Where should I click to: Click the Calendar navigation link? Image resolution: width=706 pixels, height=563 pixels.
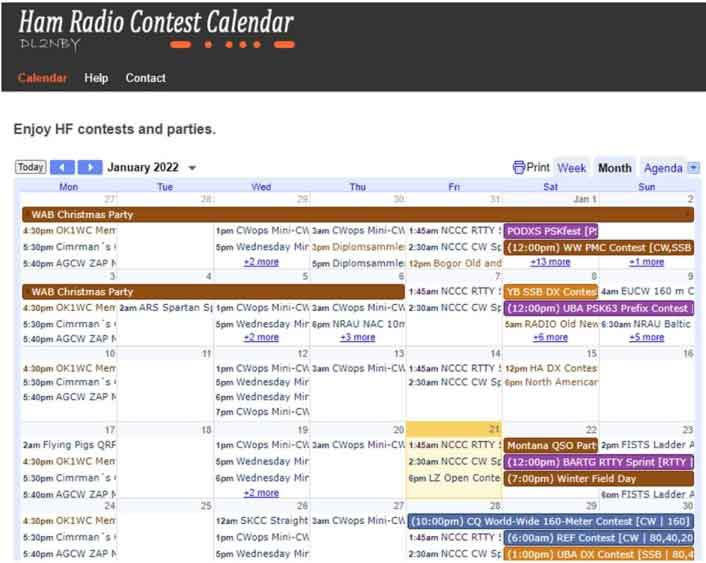point(42,78)
